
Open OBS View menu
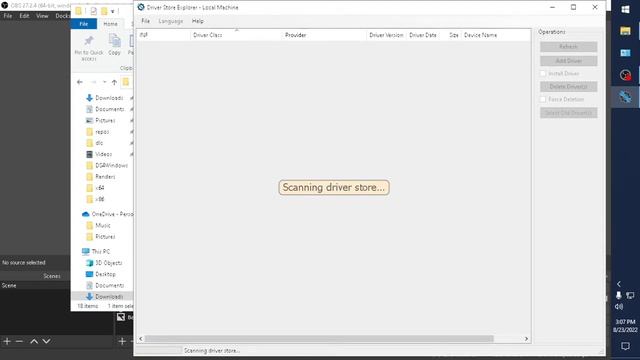pyautogui.click(x=42, y=16)
